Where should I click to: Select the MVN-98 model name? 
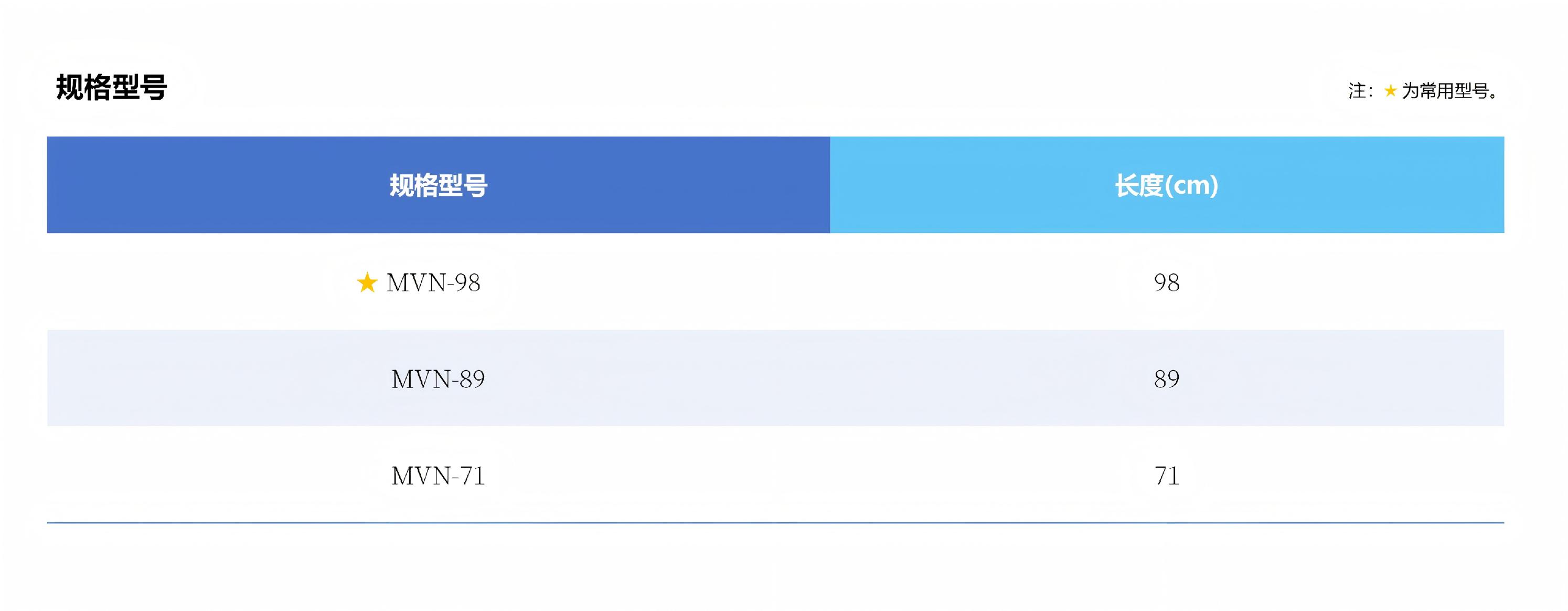coord(433,282)
